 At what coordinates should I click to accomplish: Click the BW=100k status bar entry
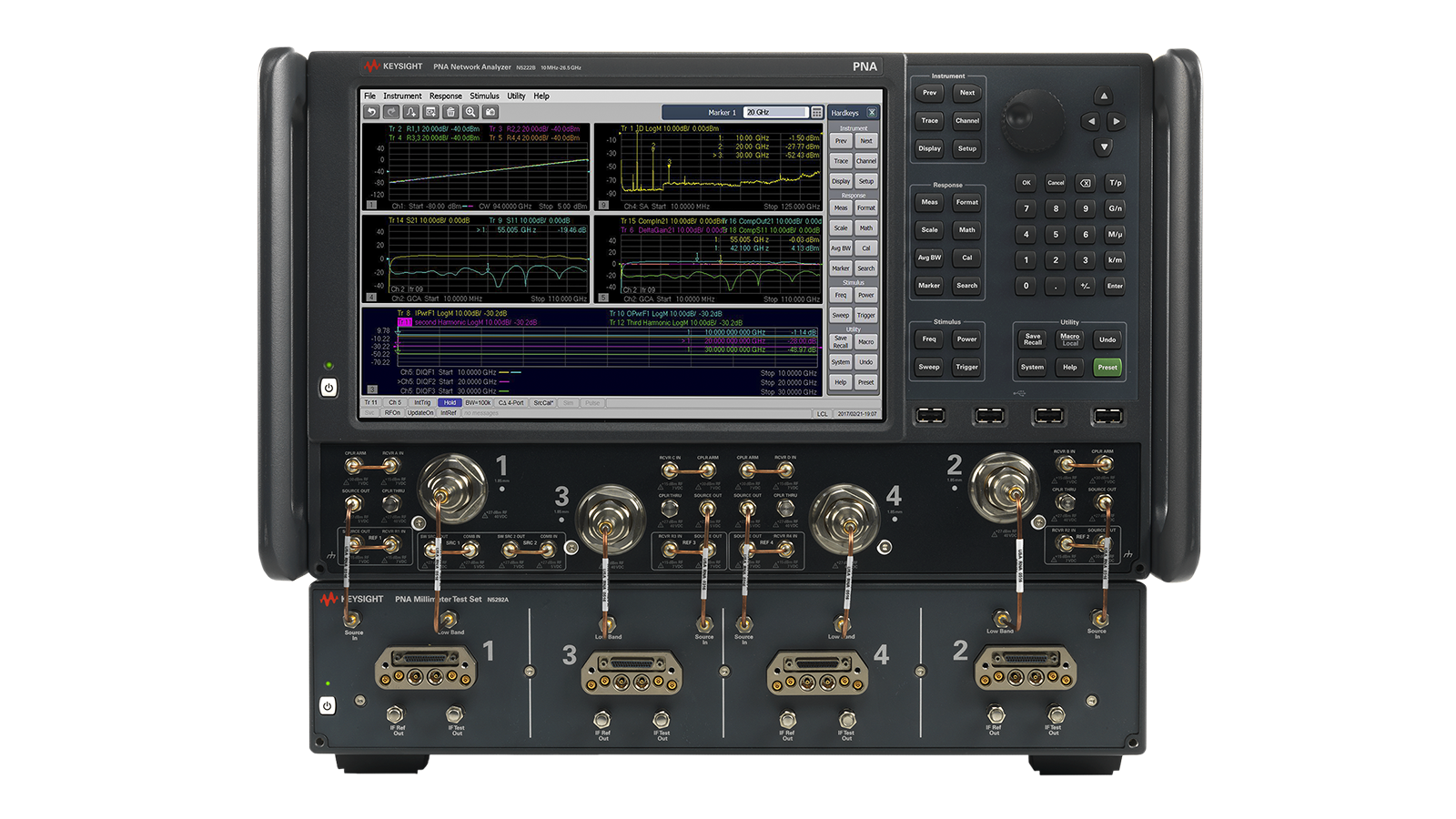coord(478,402)
